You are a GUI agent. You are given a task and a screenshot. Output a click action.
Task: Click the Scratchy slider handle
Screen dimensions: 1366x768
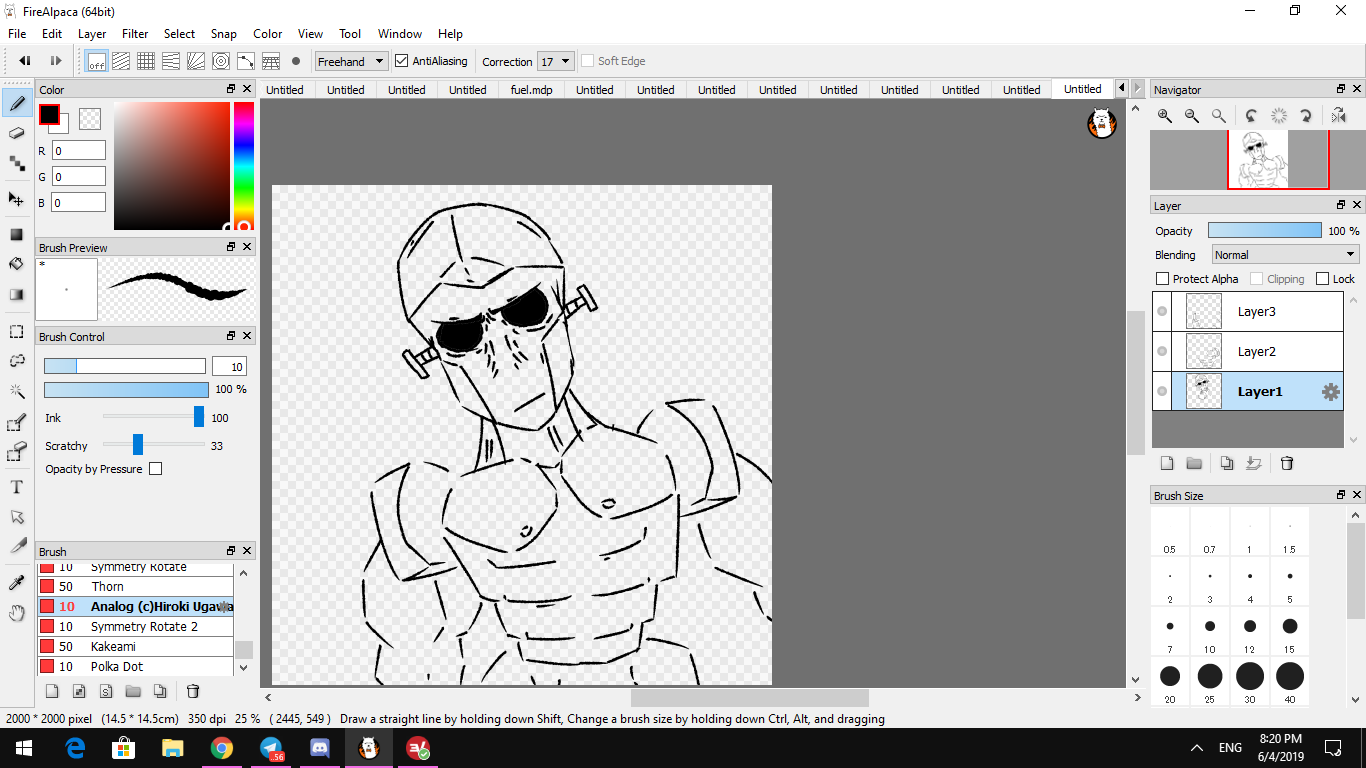pyautogui.click(x=138, y=445)
